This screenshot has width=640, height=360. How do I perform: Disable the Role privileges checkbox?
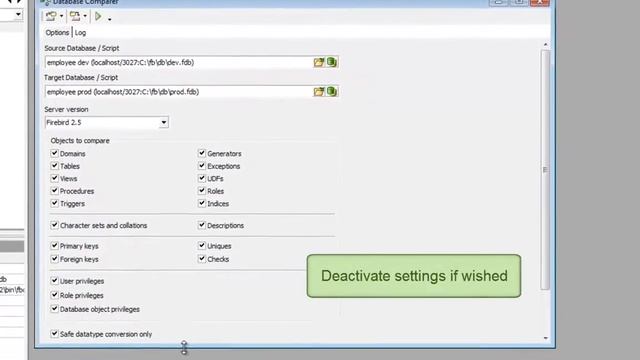(54, 295)
